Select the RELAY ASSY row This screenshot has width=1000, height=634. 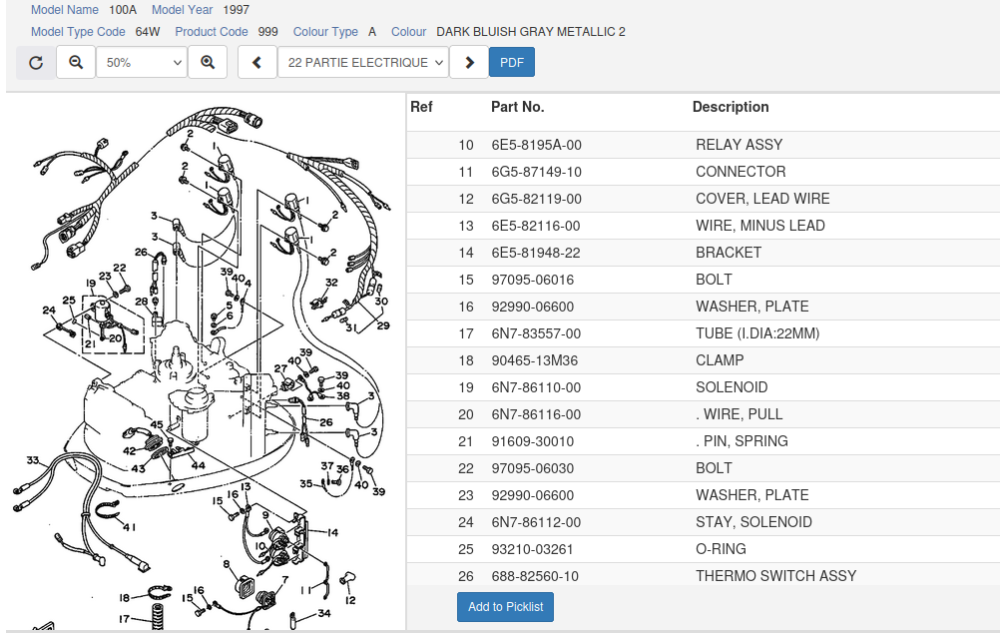(739, 145)
